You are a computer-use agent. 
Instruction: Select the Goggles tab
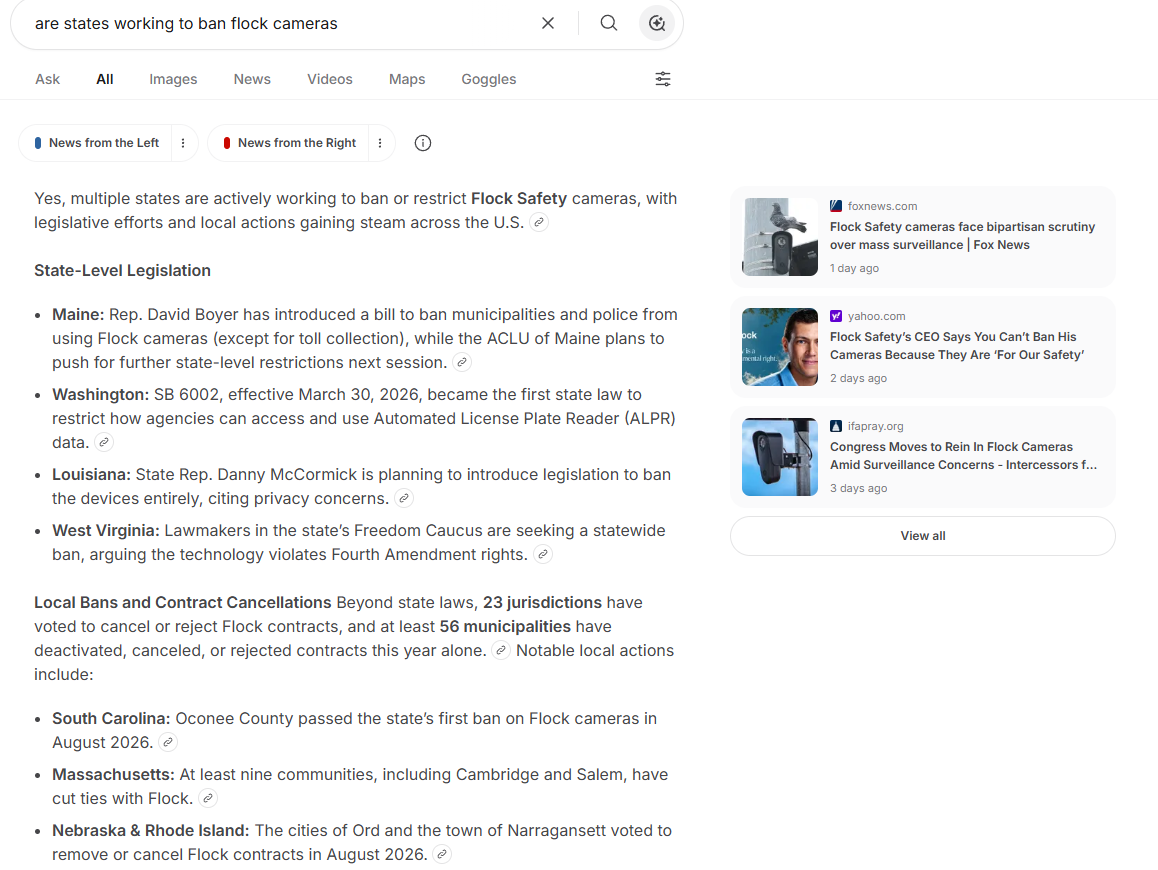(489, 79)
